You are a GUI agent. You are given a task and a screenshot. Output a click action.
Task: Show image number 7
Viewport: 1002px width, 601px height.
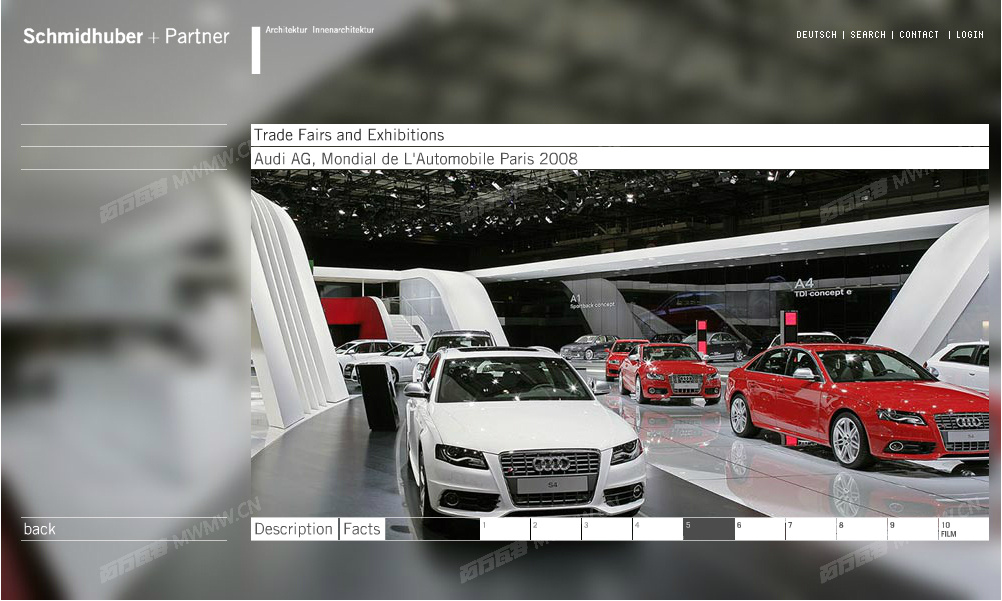pyautogui.click(x=811, y=529)
